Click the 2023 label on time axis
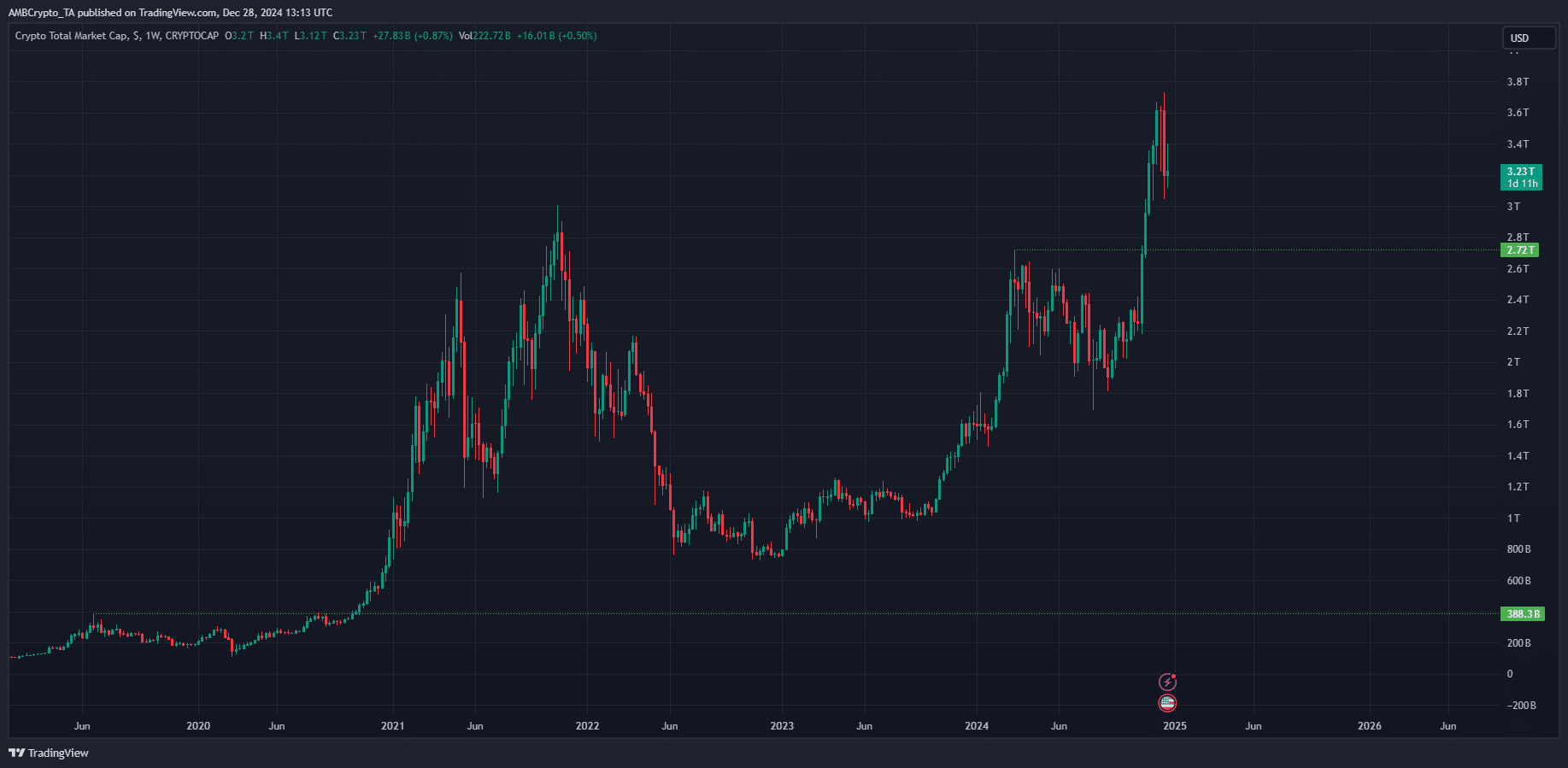Image resolution: width=1568 pixels, height=768 pixels. [782, 726]
